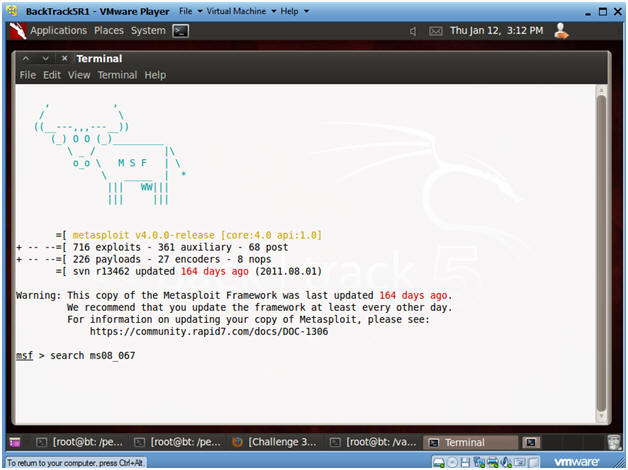Click the 'Warning:' text in terminal

click(38, 295)
